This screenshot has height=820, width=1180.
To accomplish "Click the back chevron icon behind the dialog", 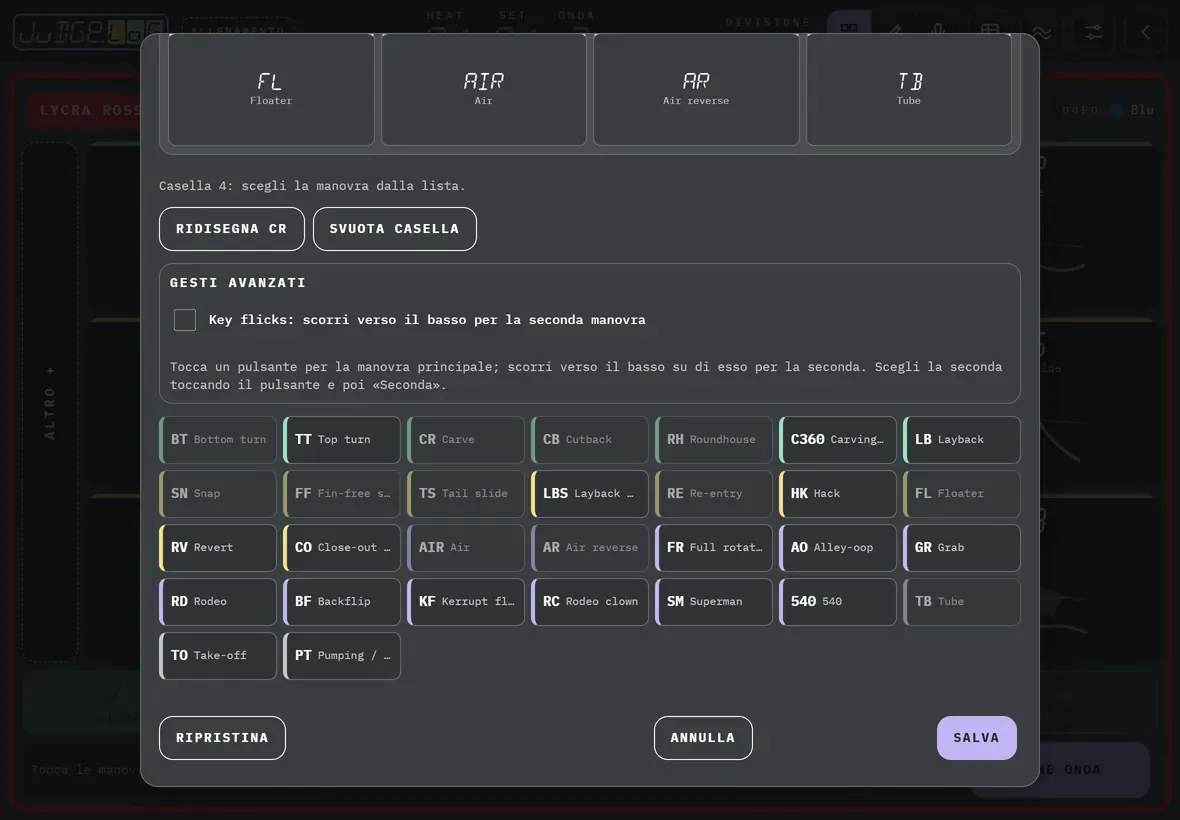I will click(1145, 32).
